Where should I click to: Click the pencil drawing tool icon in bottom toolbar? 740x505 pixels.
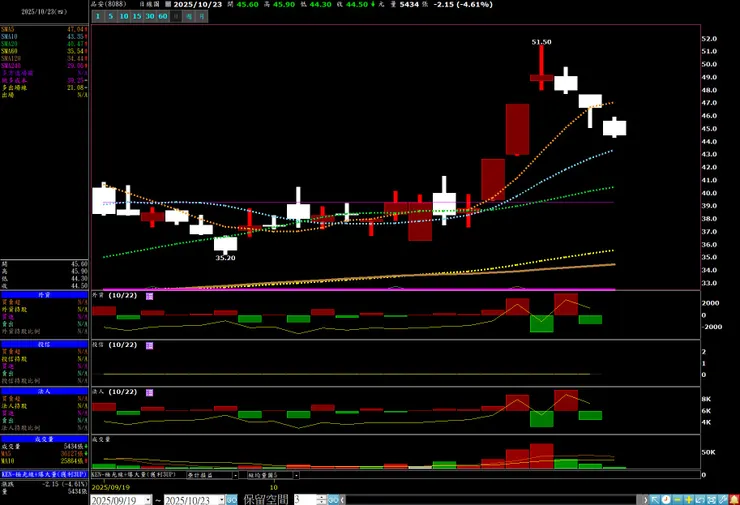pyautogui.click(x=723, y=500)
